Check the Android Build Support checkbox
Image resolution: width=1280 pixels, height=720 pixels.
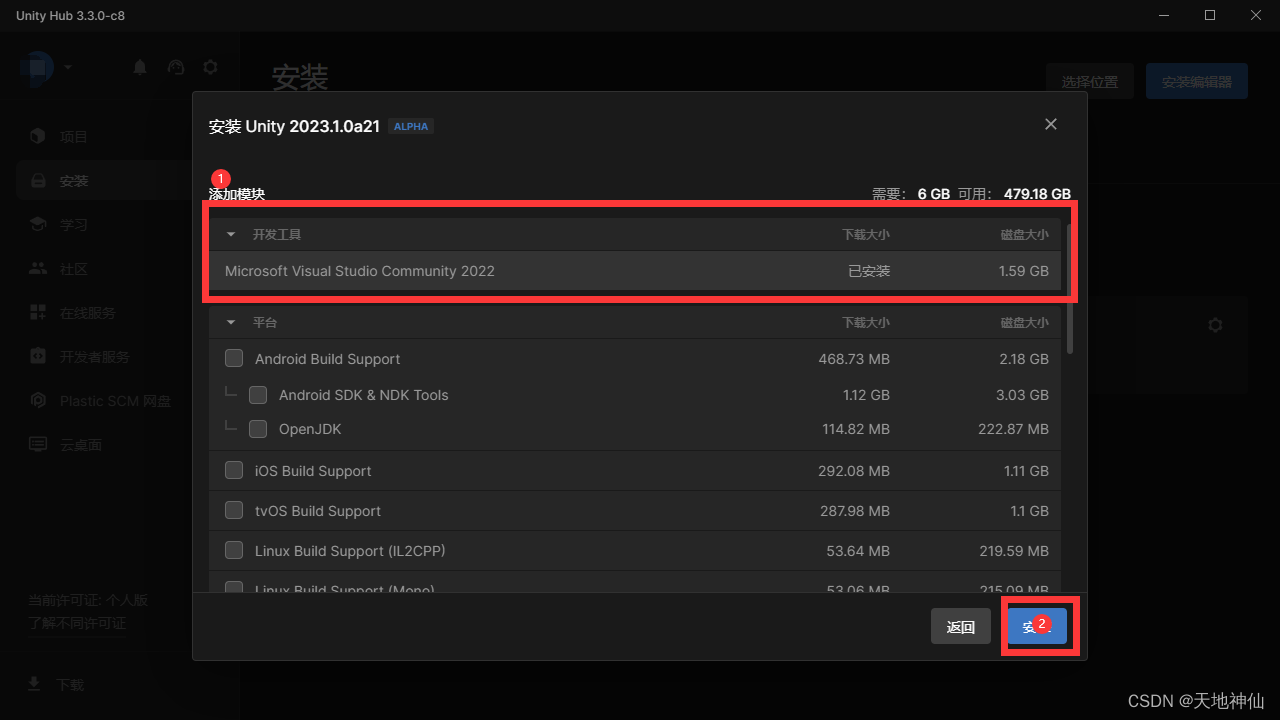[234, 358]
